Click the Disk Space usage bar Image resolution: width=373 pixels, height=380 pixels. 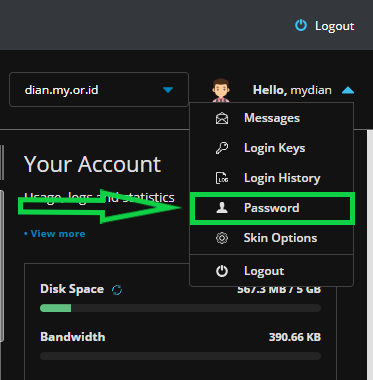180,308
